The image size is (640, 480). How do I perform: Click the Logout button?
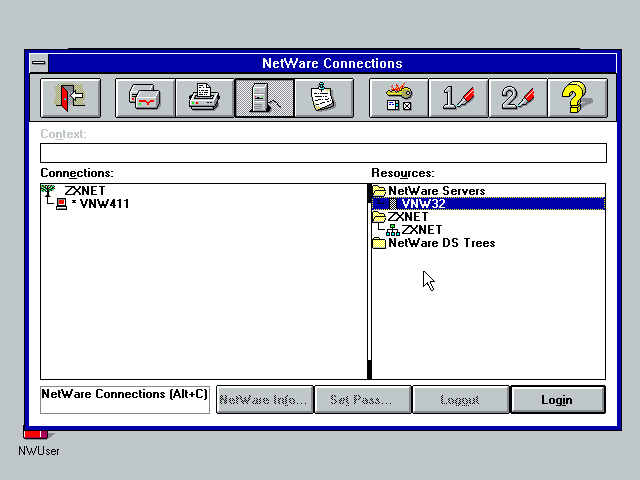click(460, 400)
